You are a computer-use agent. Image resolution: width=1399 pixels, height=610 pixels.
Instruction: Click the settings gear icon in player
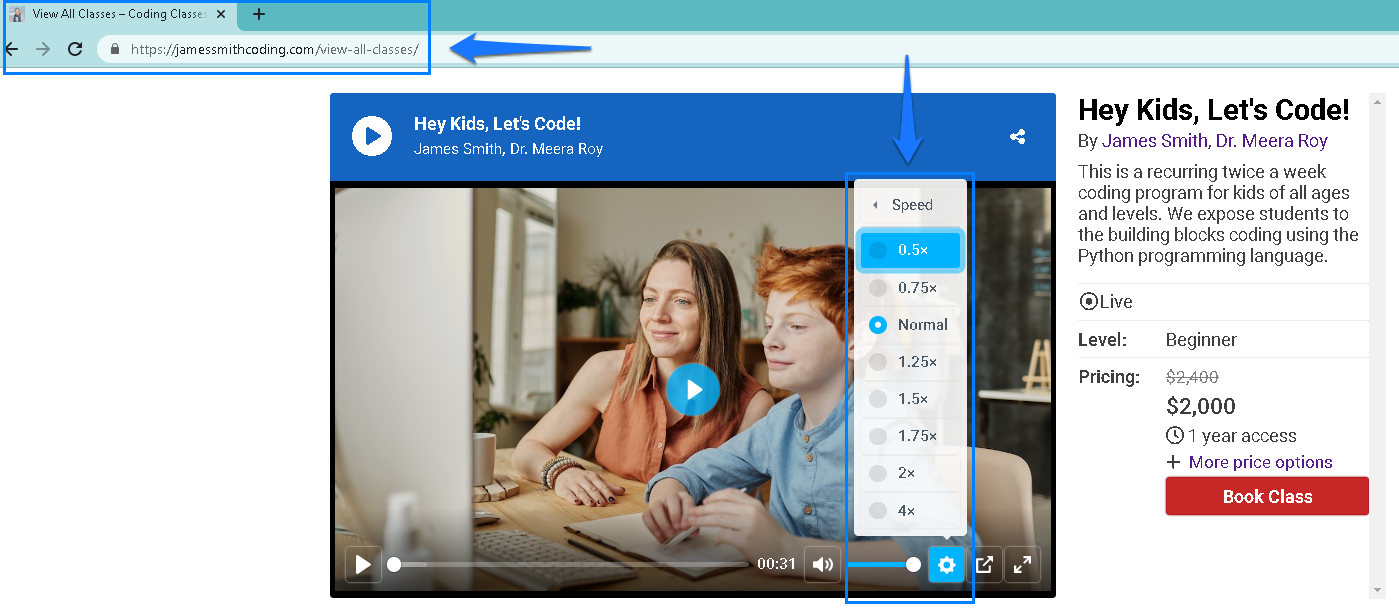coord(946,565)
